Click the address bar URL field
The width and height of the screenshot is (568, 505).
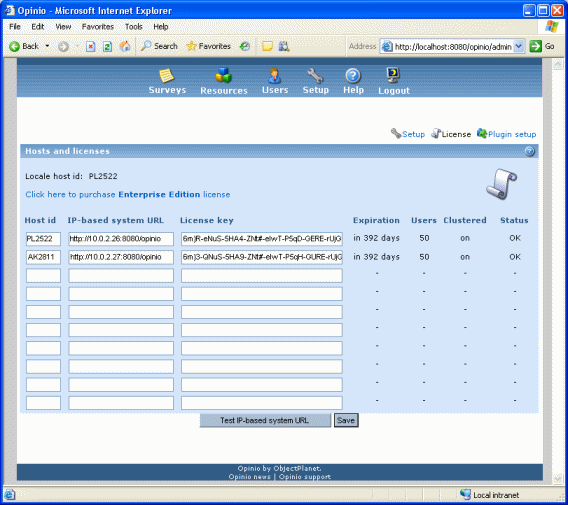(x=453, y=46)
